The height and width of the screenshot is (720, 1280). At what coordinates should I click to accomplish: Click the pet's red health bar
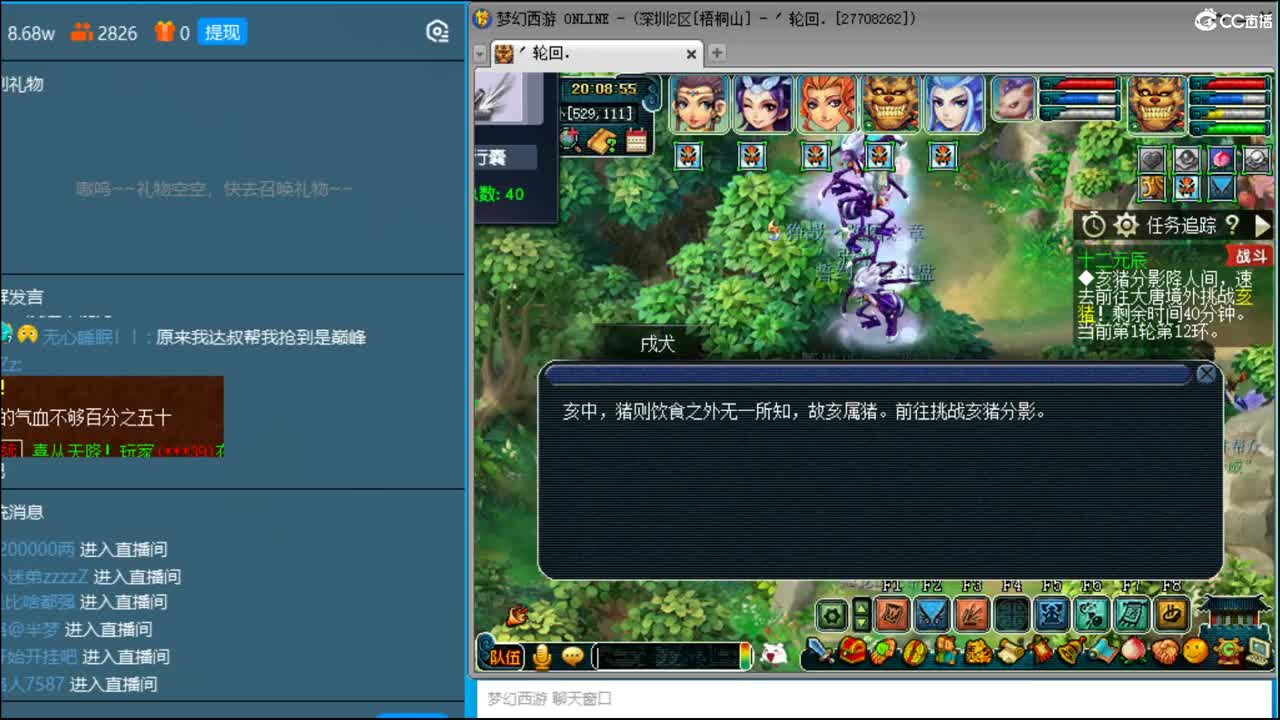click(1080, 84)
